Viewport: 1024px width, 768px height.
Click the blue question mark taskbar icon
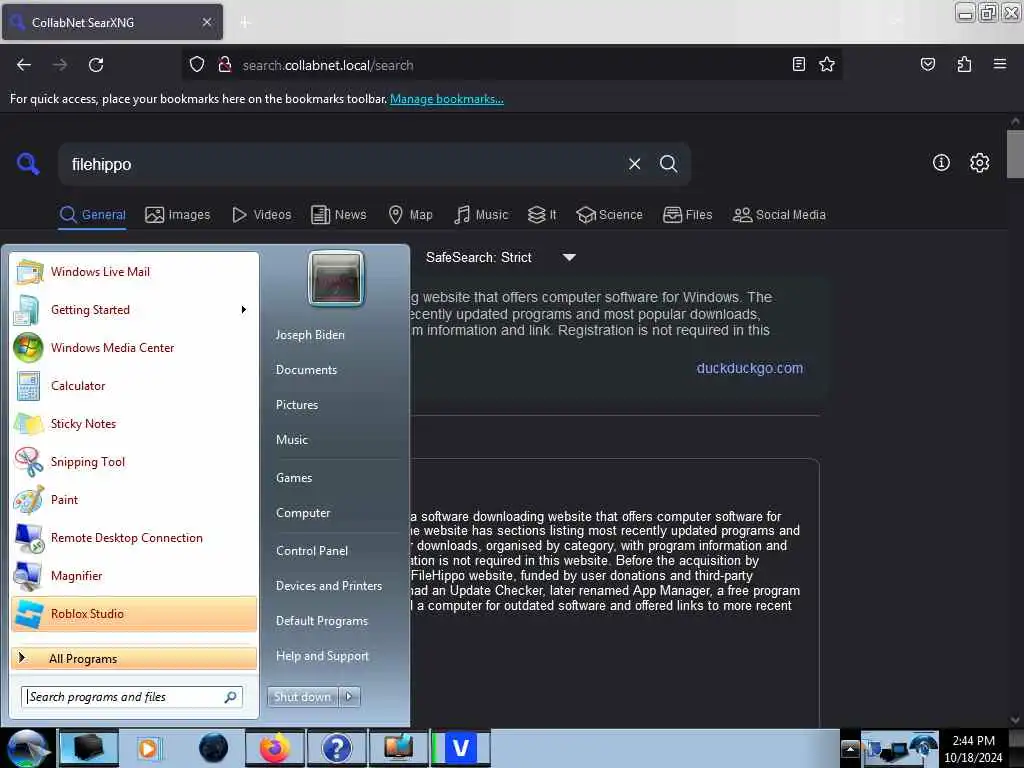point(336,748)
